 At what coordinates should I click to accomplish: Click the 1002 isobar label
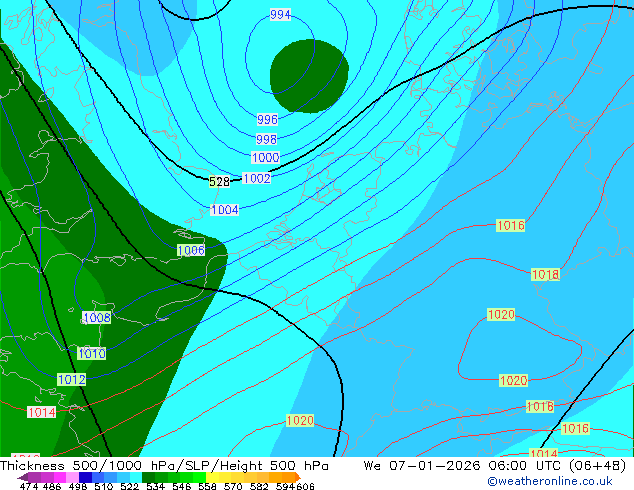256,178
